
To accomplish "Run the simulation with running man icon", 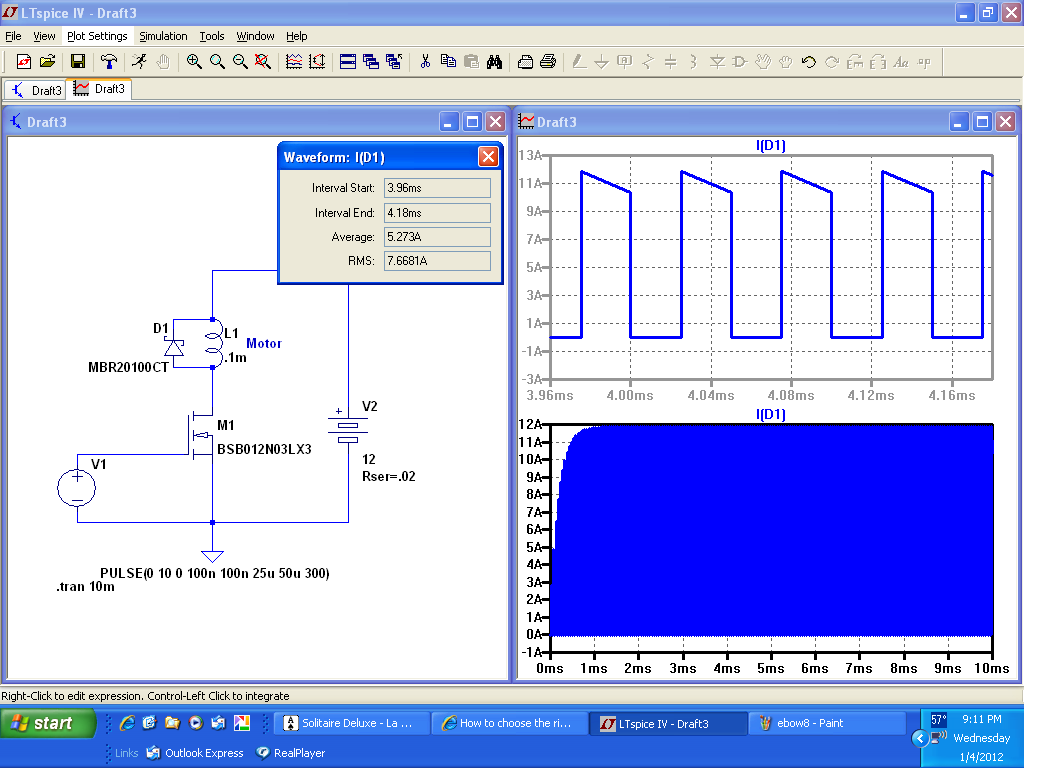I will click(x=140, y=62).
